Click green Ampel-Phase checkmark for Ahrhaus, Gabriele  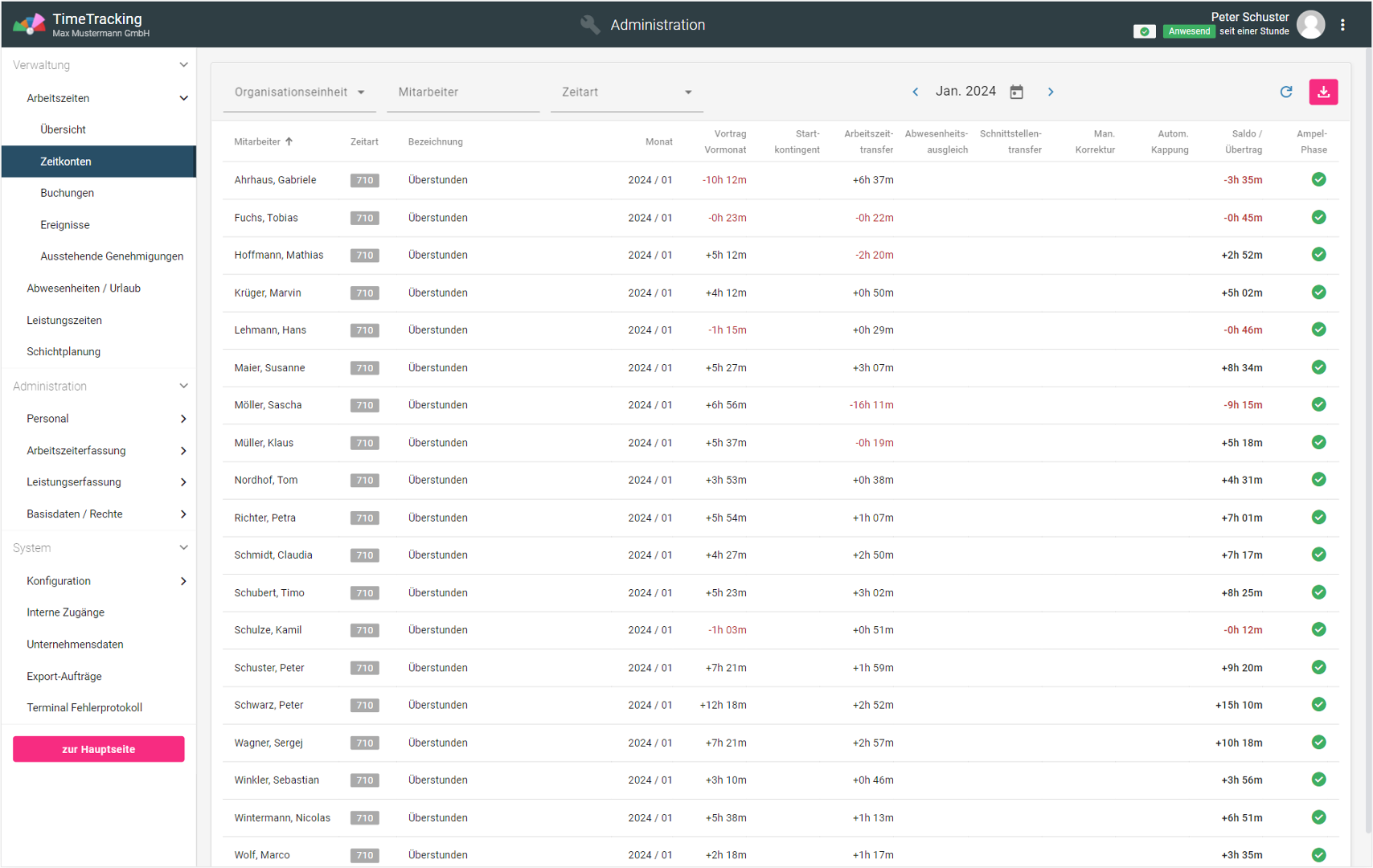tap(1318, 180)
